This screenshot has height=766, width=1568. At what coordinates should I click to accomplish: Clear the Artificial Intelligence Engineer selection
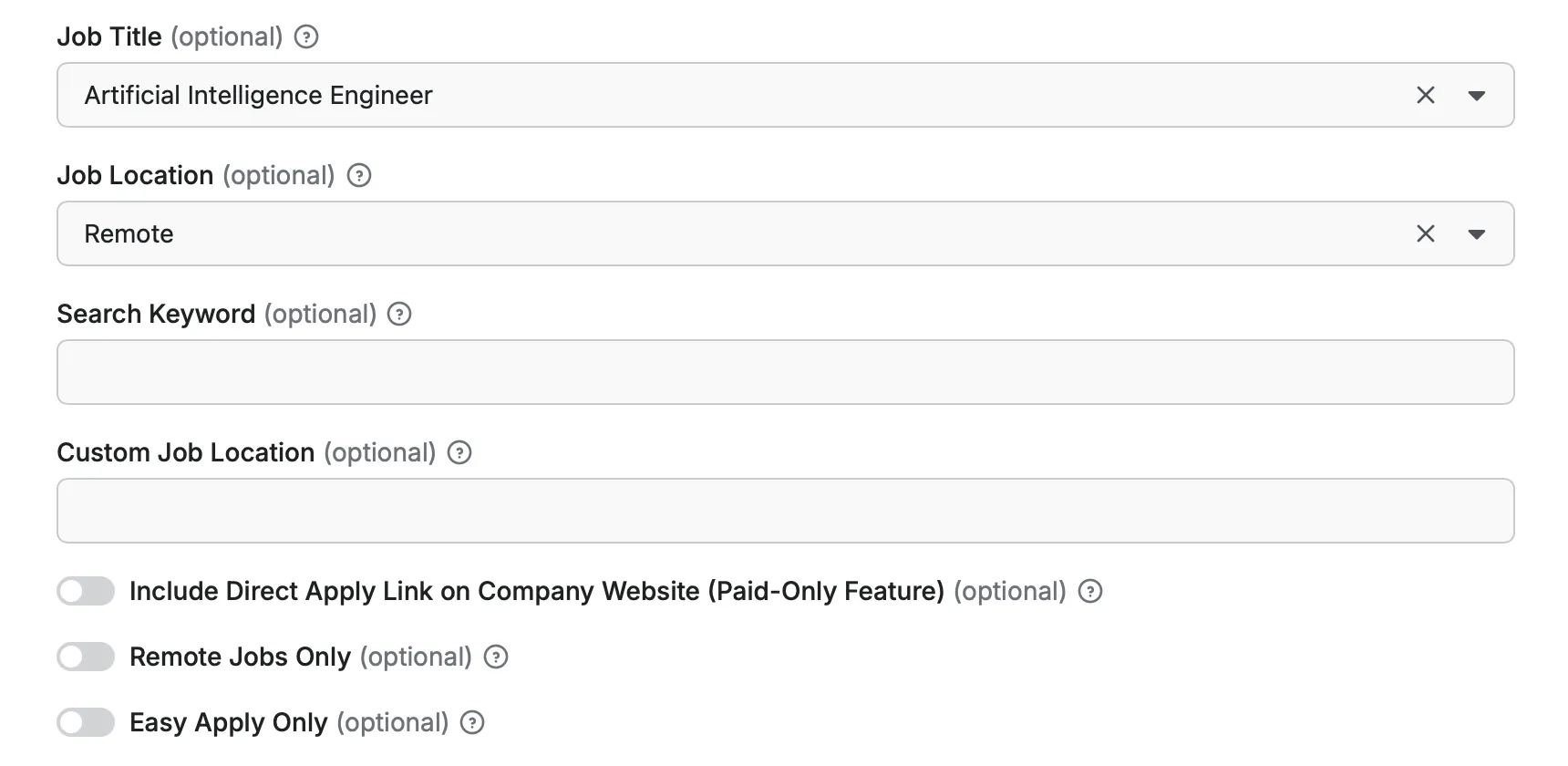[1426, 96]
